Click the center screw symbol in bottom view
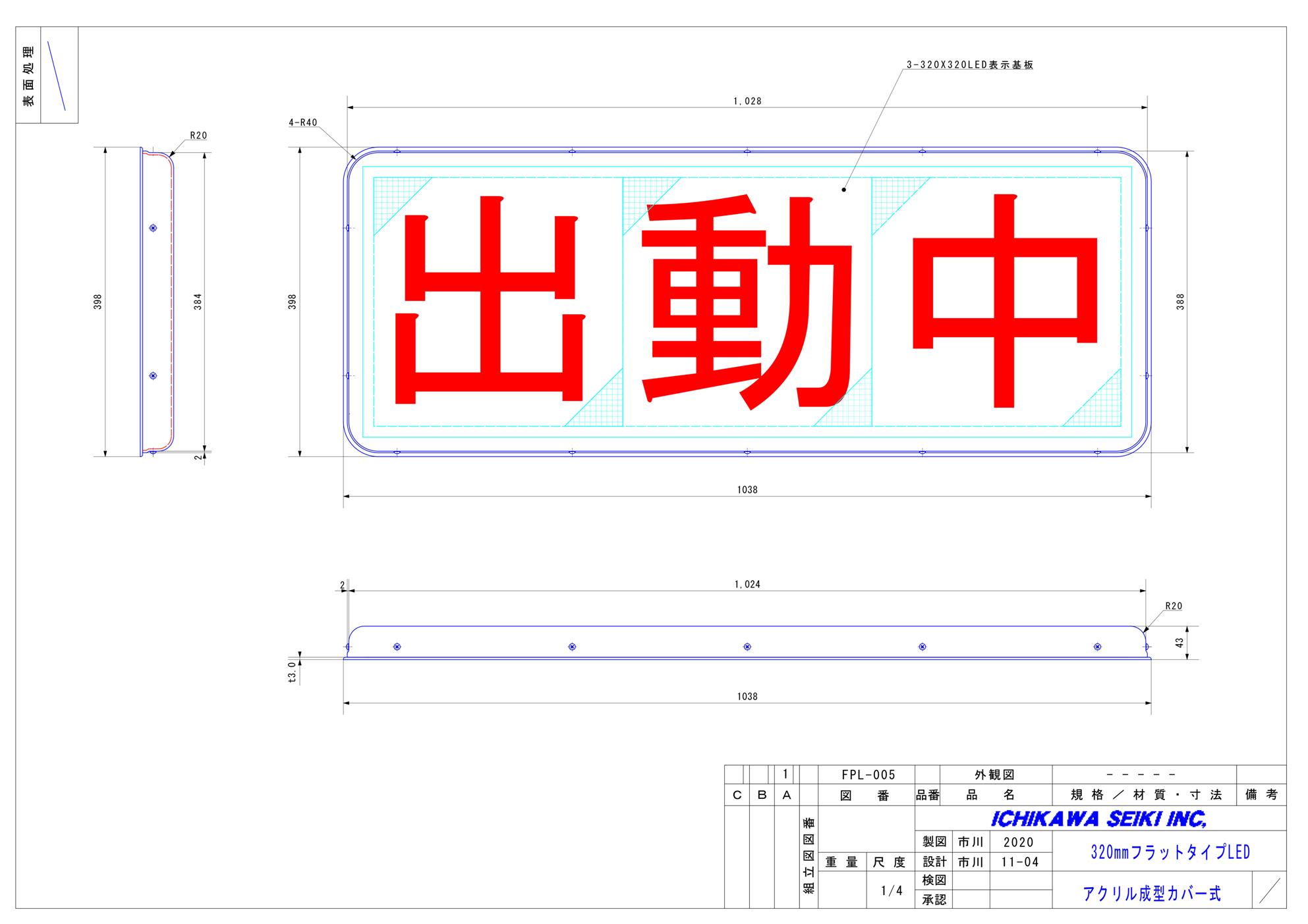This screenshot has width=1308, height=924. [x=747, y=647]
